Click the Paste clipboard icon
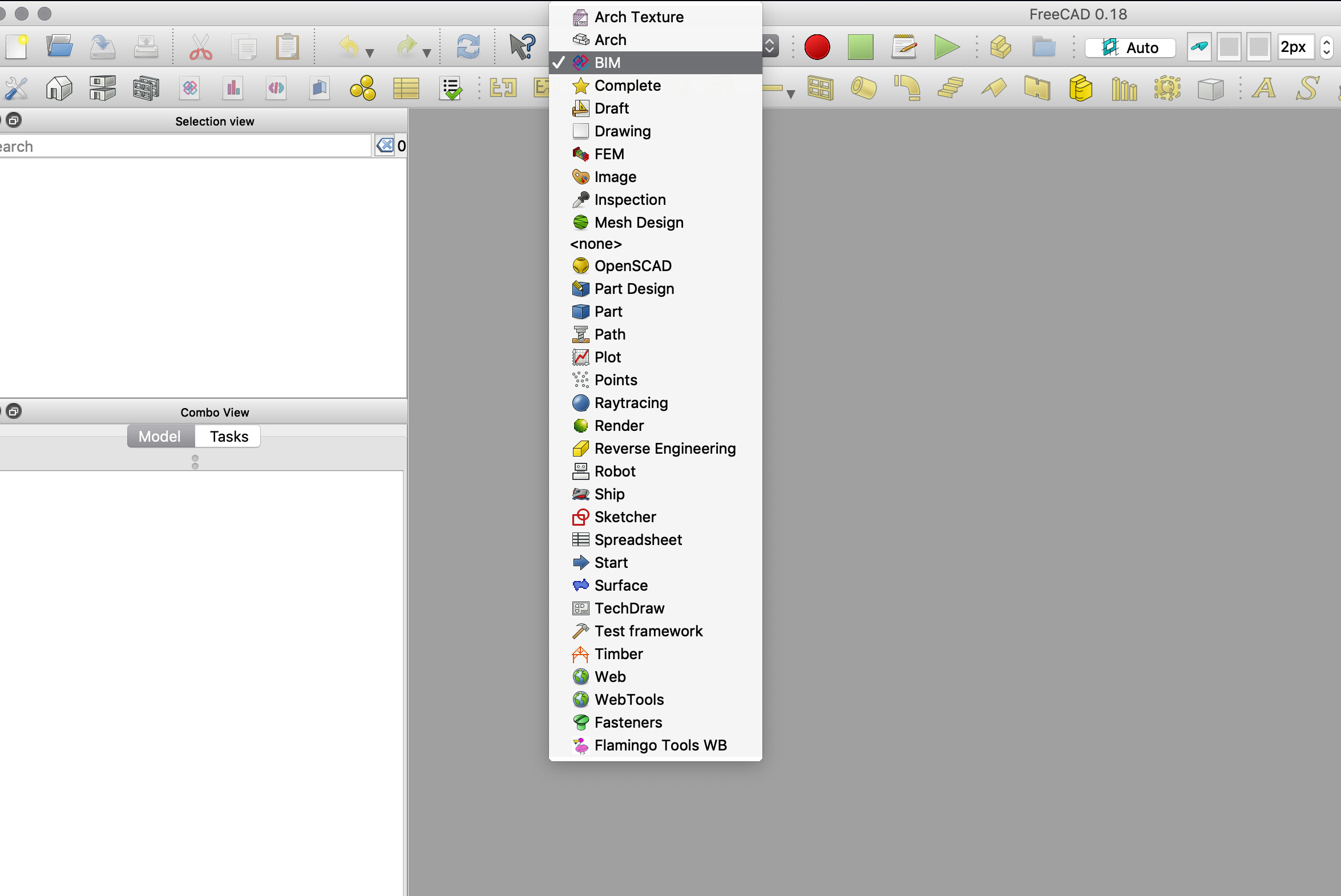Image resolution: width=1341 pixels, height=896 pixels. tap(288, 47)
